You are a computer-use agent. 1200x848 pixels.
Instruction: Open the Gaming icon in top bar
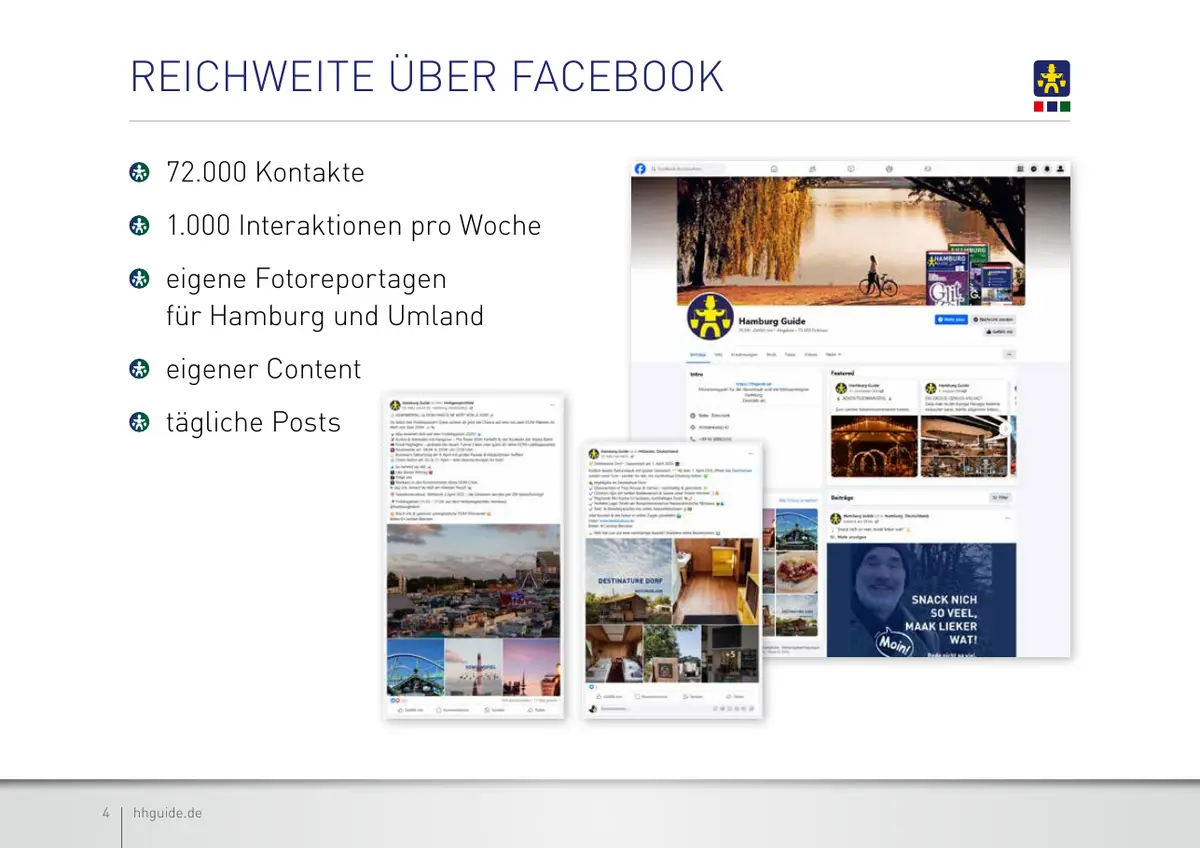928,169
